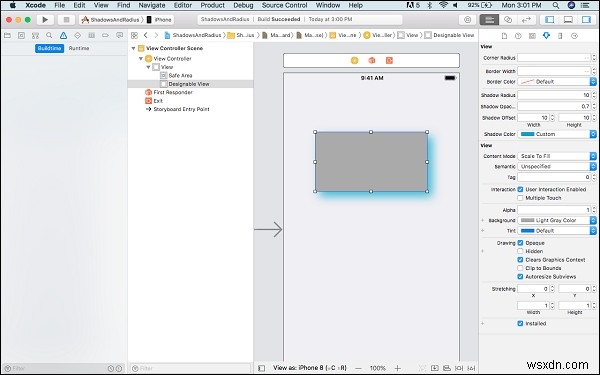600x375 pixels.
Task: Zoom out the canvas with minus
Action: coord(358,368)
